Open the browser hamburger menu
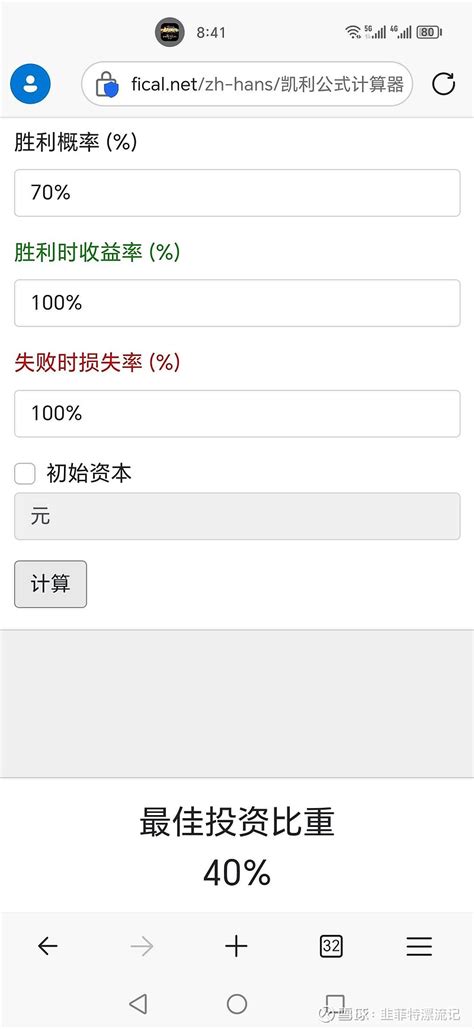The height and width of the screenshot is (1029, 474). coord(419,946)
